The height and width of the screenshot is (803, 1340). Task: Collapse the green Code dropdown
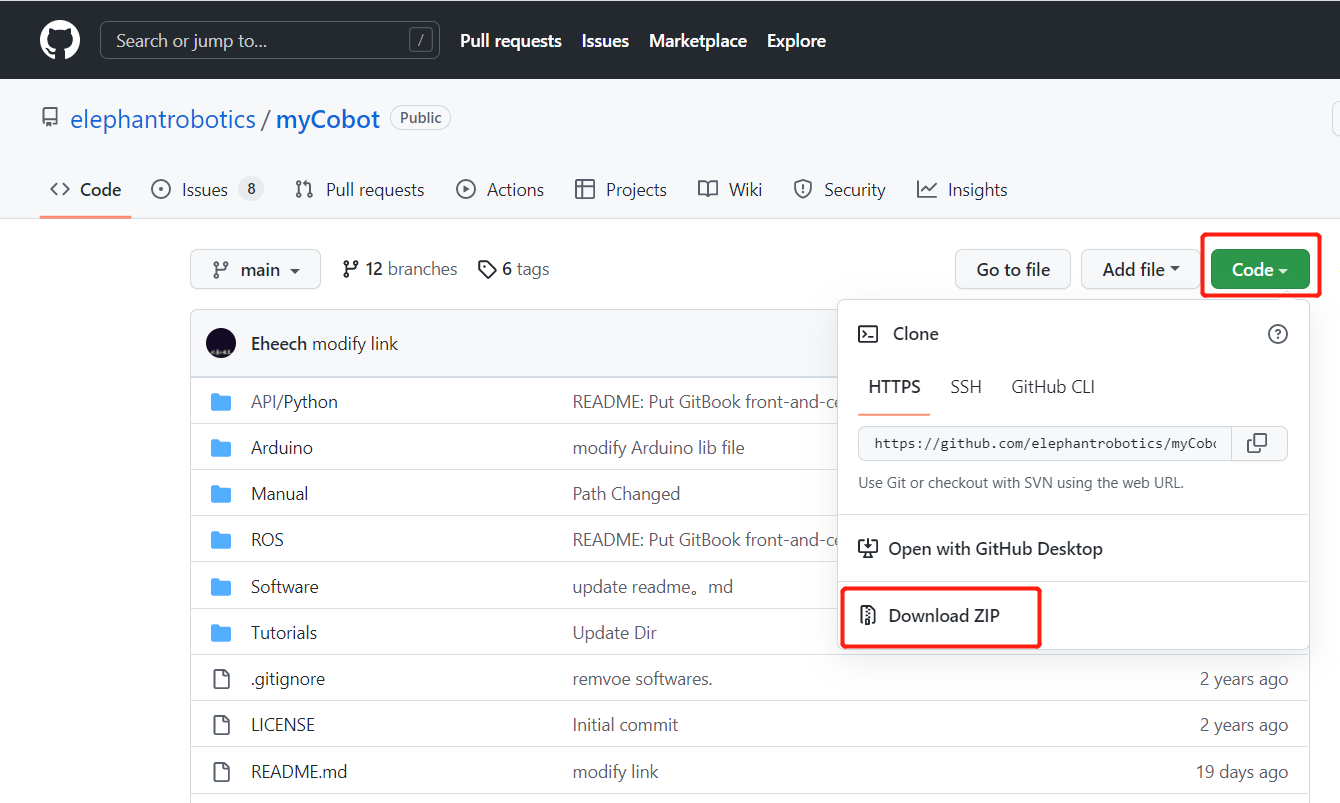pos(1259,270)
